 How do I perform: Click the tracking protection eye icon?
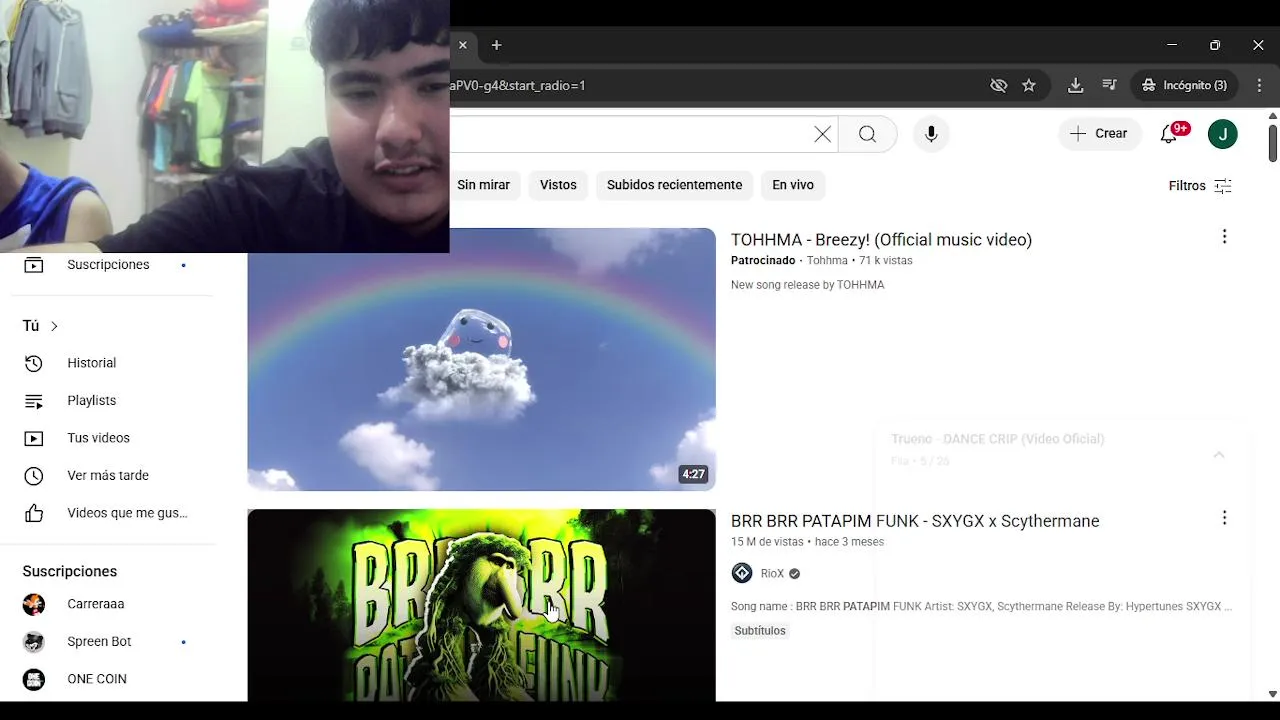coord(998,85)
